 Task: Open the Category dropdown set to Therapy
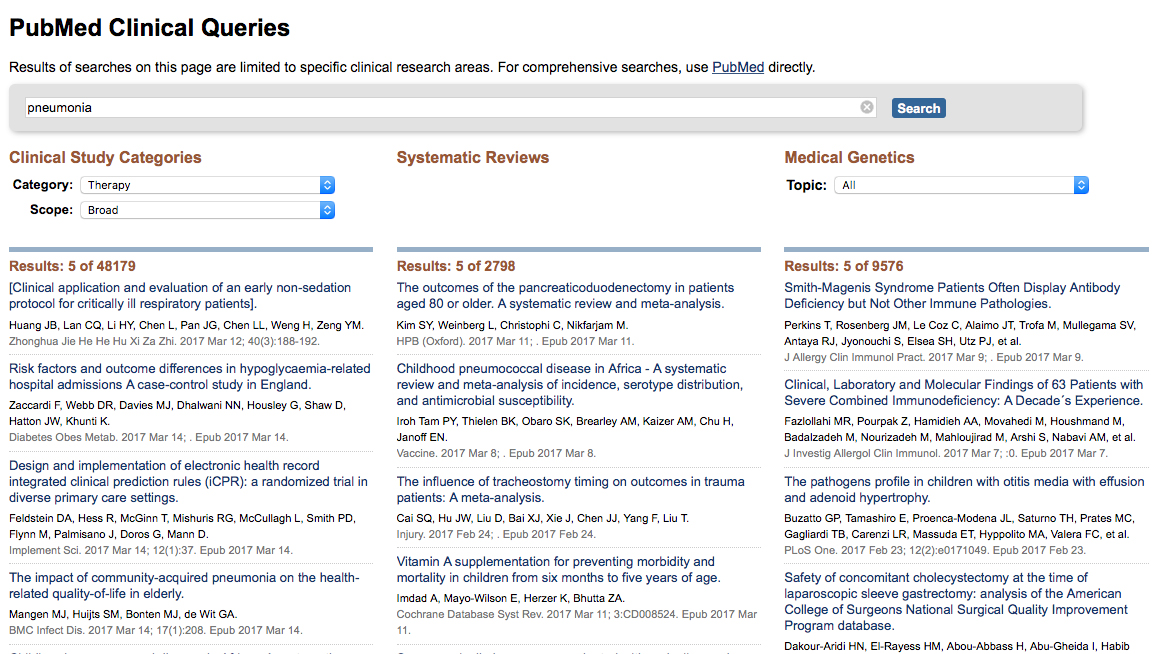208,185
